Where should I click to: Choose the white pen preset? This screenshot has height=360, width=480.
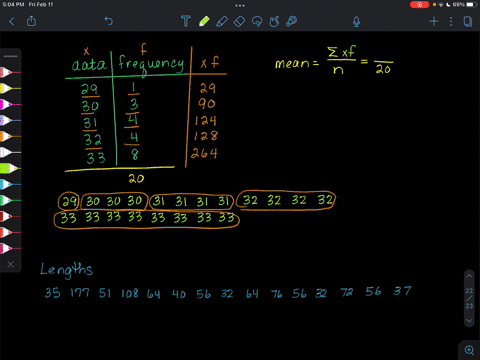click(x=10, y=152)
